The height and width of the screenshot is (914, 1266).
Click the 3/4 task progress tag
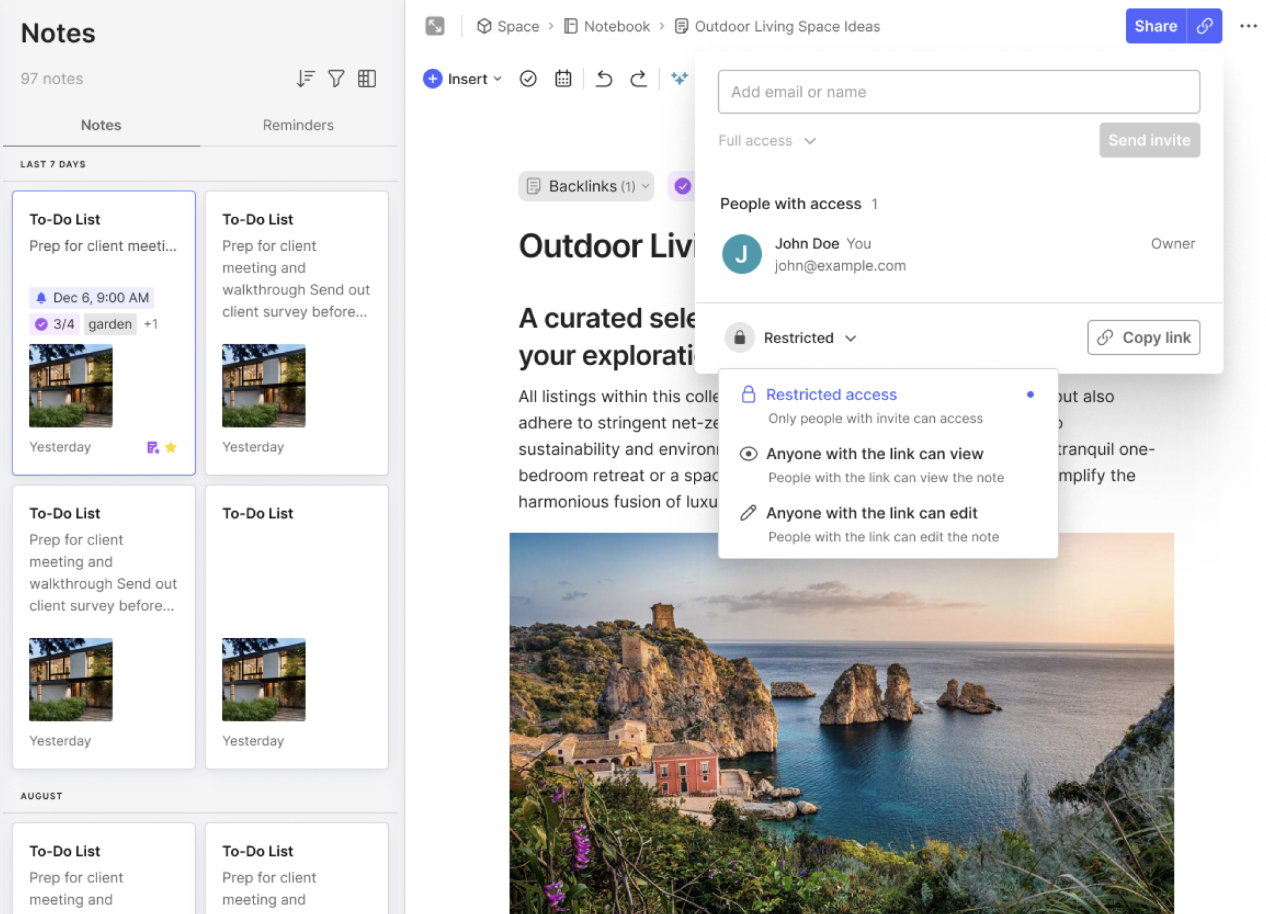tap(54, 324)
